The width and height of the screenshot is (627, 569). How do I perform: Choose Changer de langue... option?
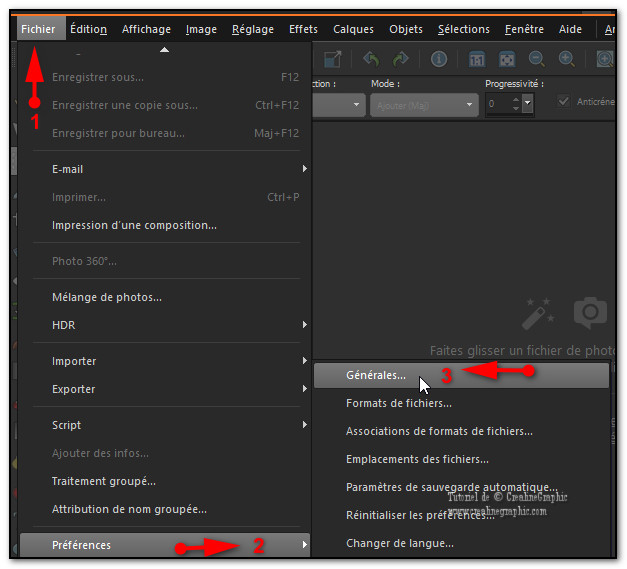point(399,543)
